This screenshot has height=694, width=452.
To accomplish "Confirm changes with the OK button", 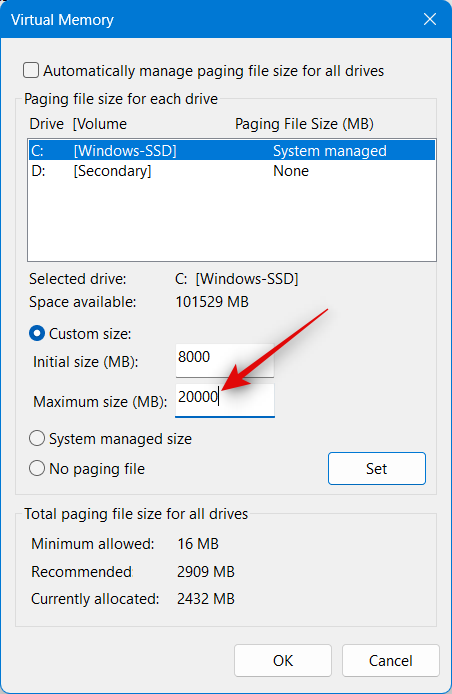I will [x=283, y=660].
